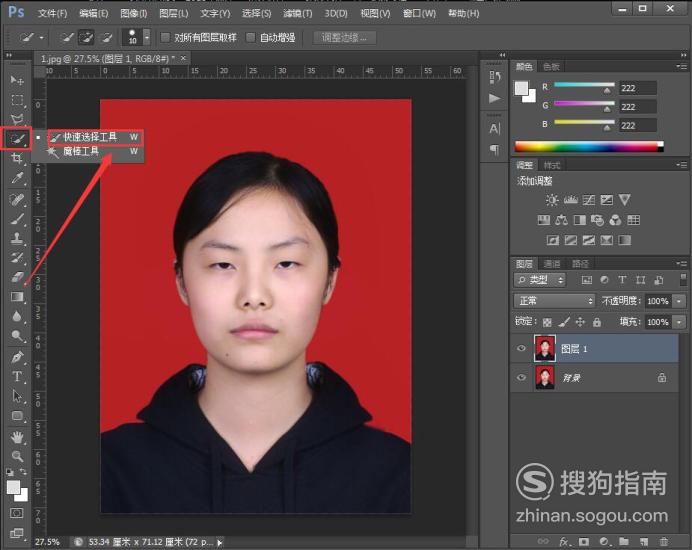
Task: Select the Zoom tool
Action: [17, 456]
